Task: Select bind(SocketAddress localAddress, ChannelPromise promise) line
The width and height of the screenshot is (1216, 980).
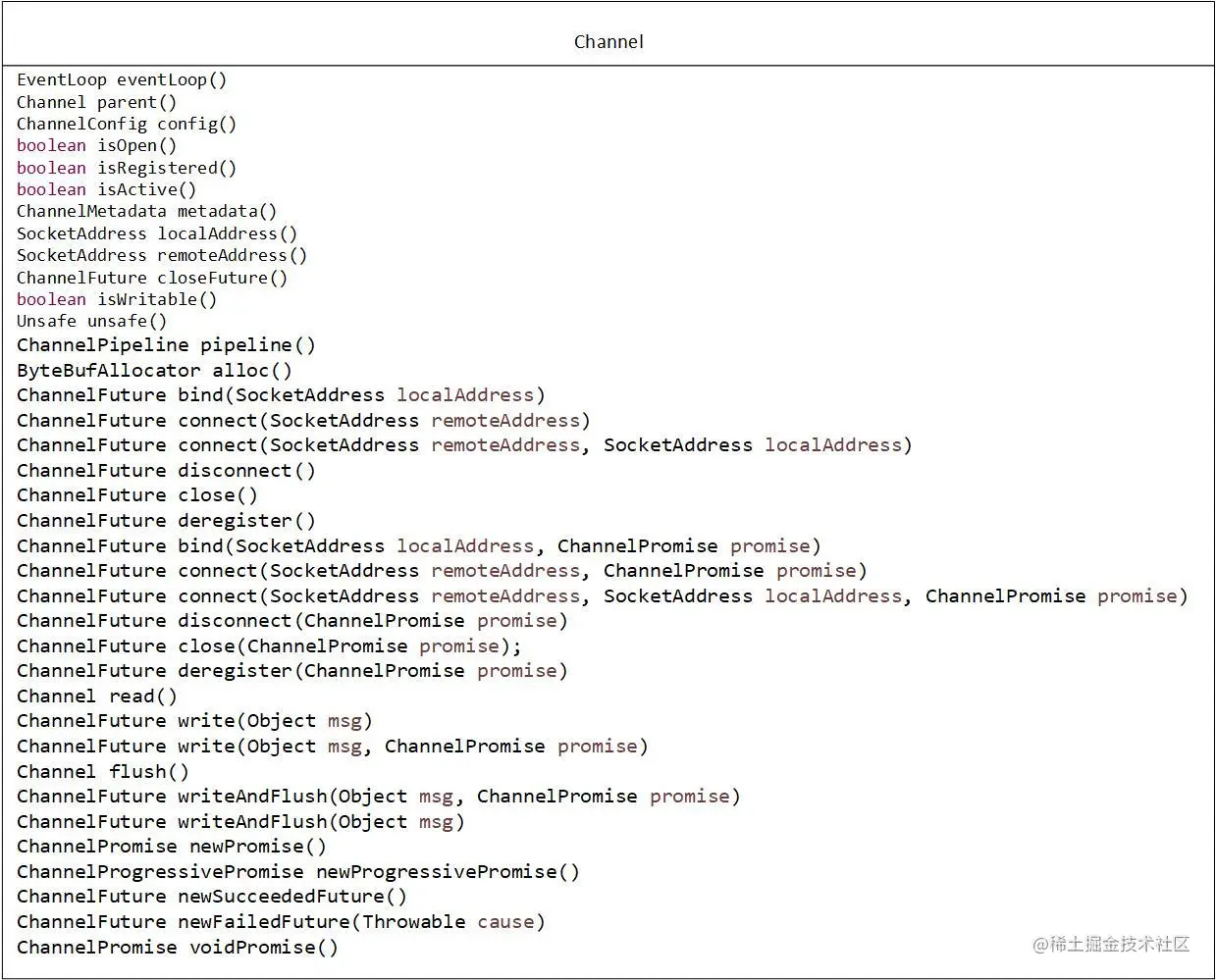Action: (419, 546)
